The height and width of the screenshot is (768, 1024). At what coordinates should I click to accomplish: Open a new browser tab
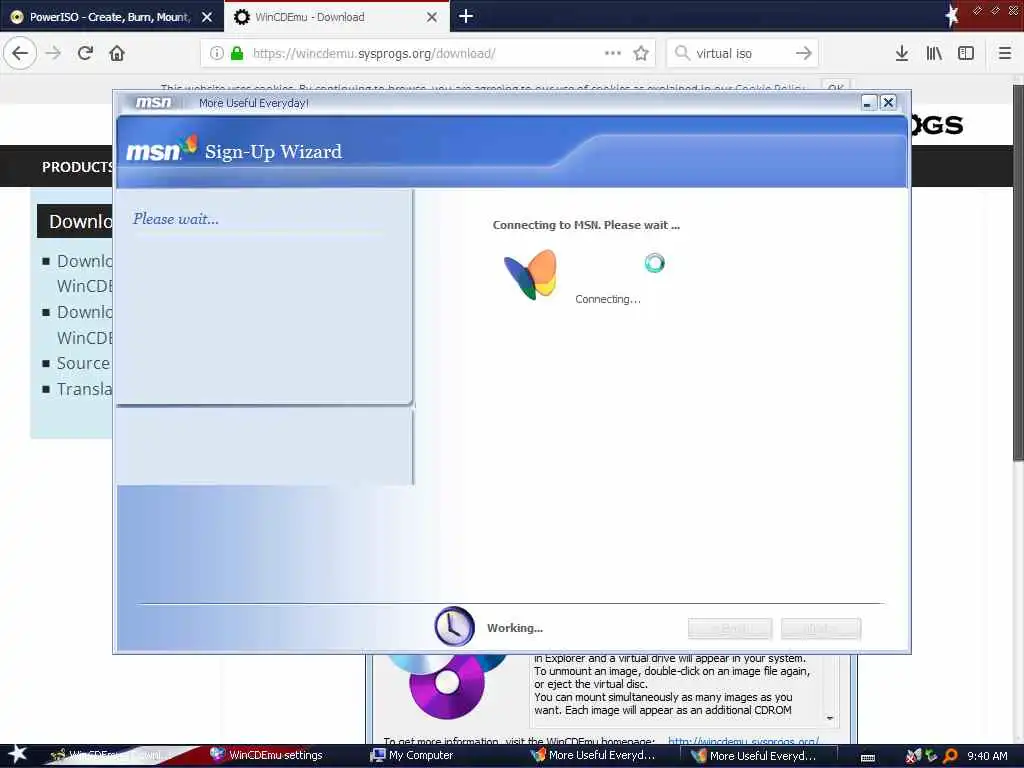coord(466,16)
